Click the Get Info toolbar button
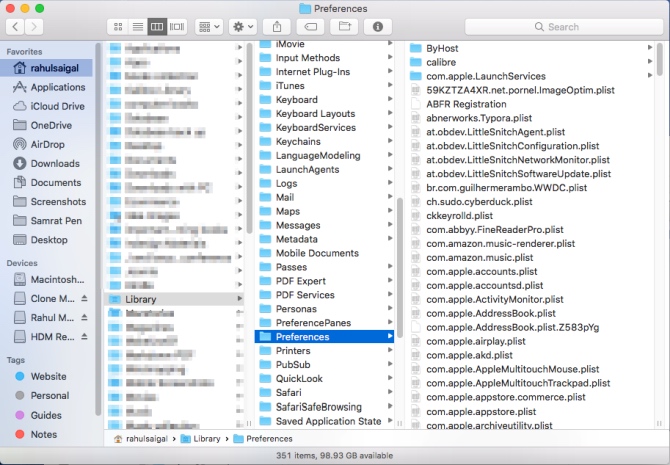 tap(378, 26)
